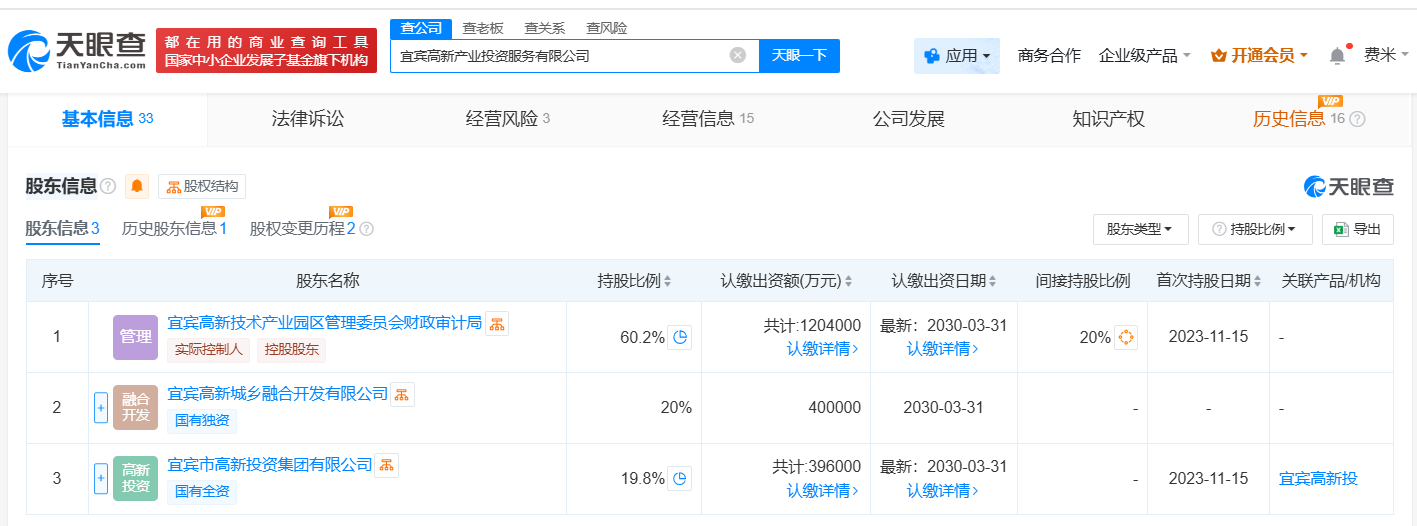This screenshot has width=1417, height=526.
Task: Open the 股东类型 dropdown filter
Action: click(x=1140, y=229)
